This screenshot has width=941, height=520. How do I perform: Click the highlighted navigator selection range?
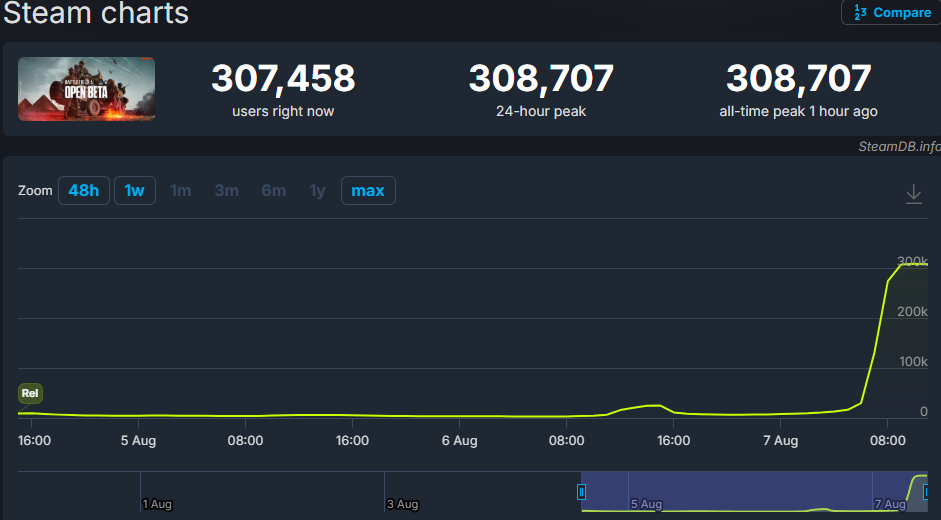pos(754,491)
